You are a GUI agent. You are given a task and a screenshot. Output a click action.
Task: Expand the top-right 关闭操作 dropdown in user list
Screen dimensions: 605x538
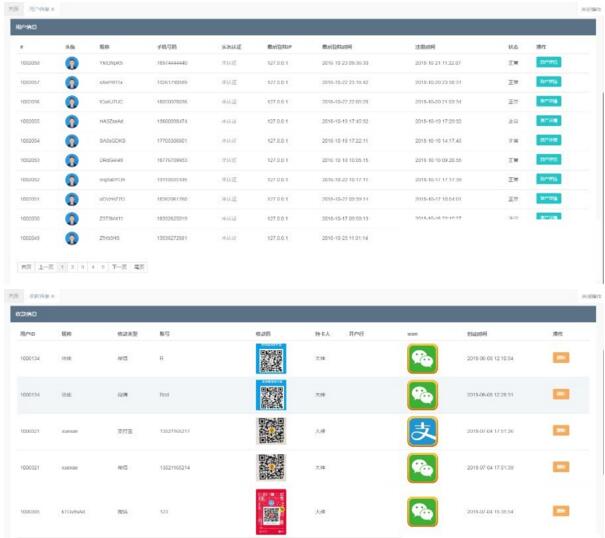click(591, 8)
